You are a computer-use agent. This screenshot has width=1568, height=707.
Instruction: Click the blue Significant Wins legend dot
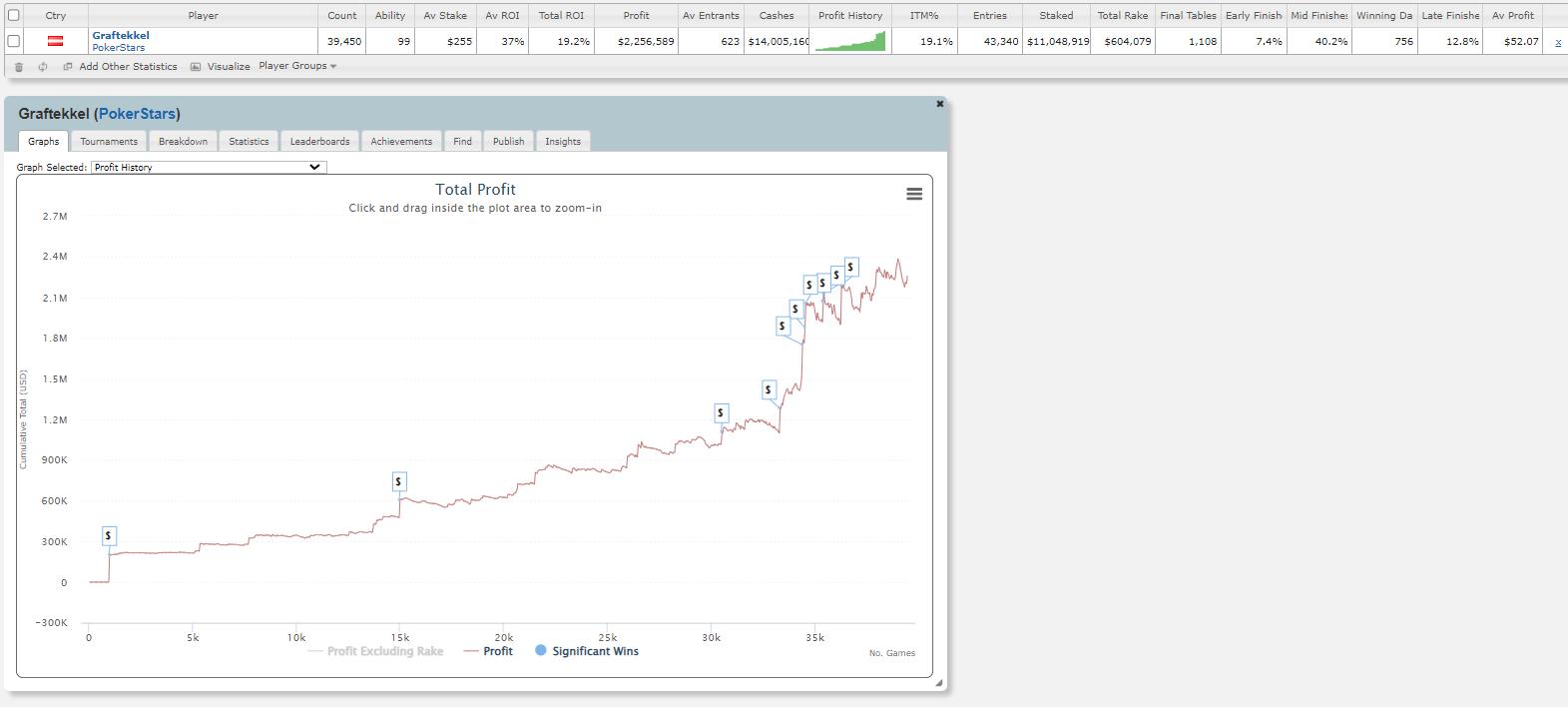click(x=541, y=650)
